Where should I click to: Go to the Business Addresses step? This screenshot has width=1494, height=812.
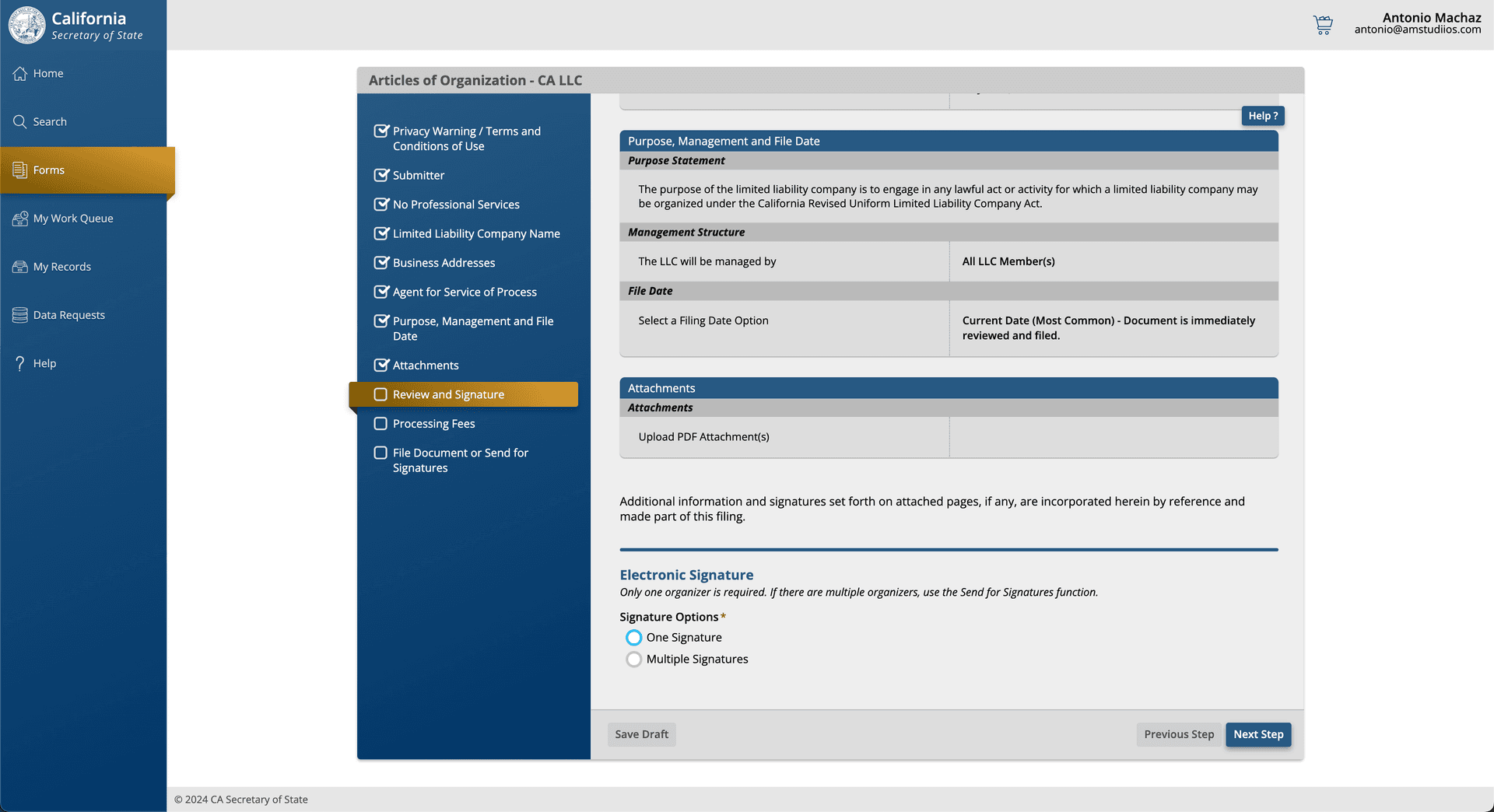pos(444,263)
